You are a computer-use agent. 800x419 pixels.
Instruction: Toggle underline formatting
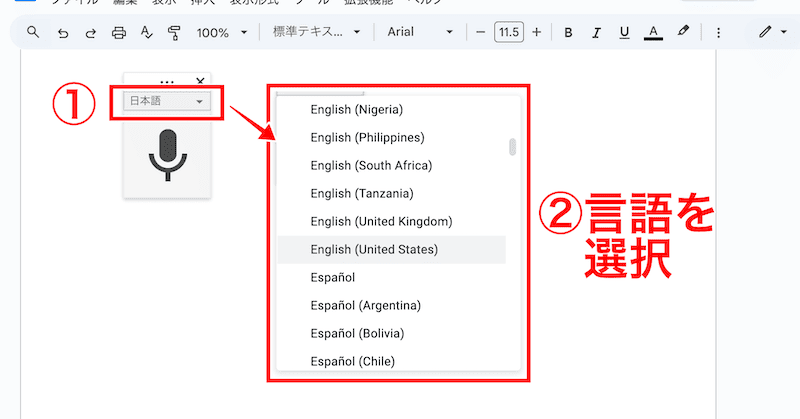[x=624, y=32]
